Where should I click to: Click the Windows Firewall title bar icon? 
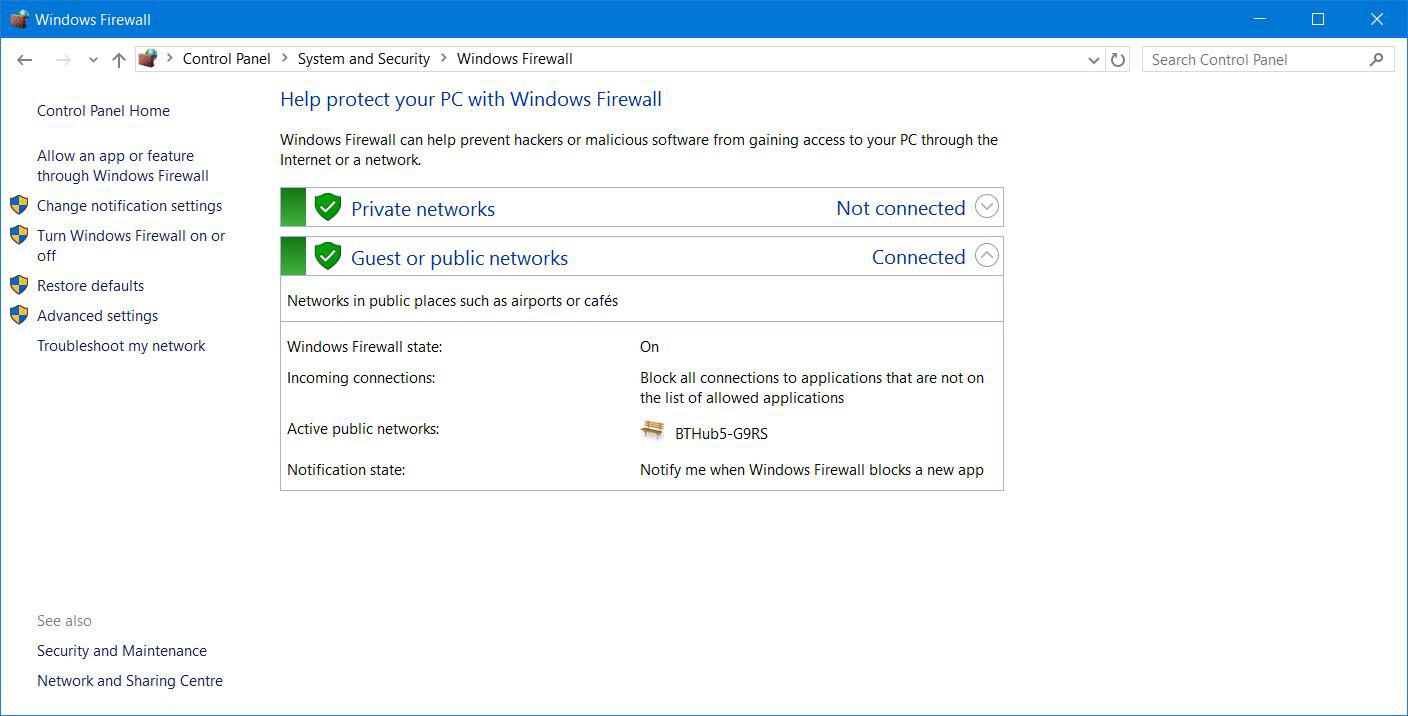click(x=19, y=19)
